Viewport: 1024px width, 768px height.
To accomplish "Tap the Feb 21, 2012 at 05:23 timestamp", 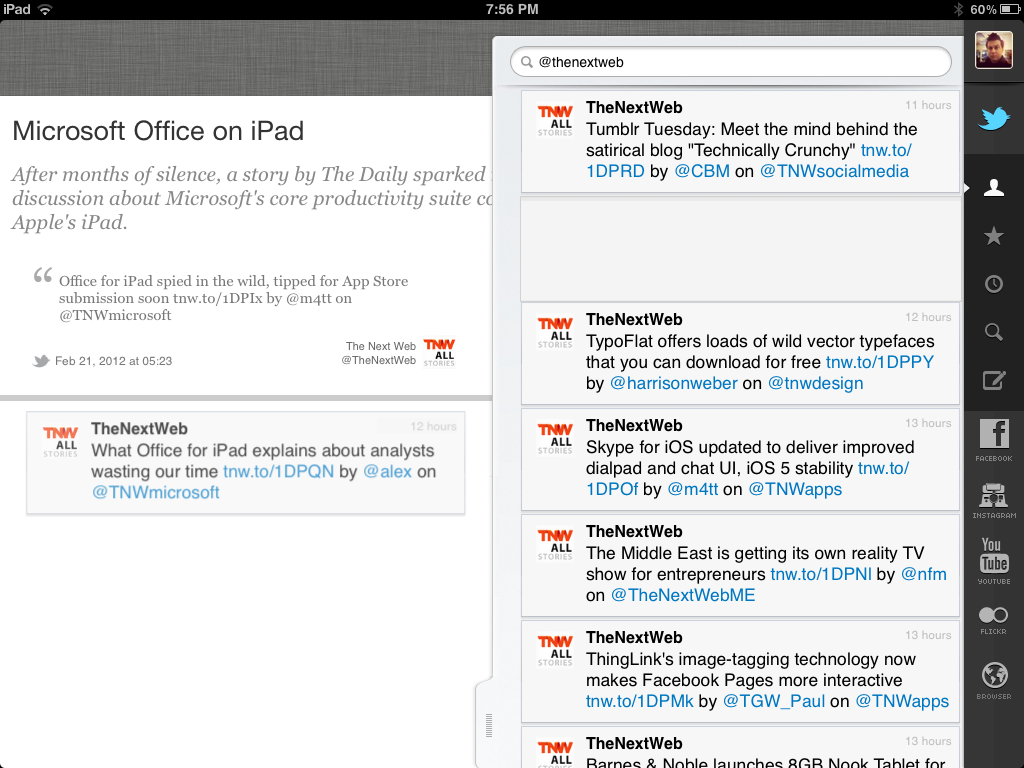I will 113,360.
